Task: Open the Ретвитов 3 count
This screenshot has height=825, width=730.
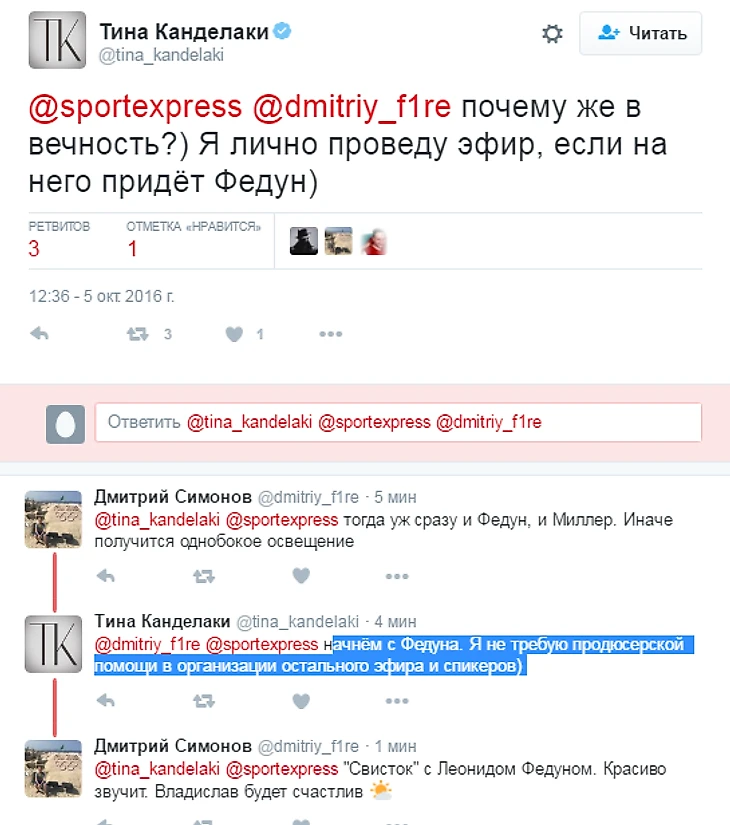Action: pos(59,239)
